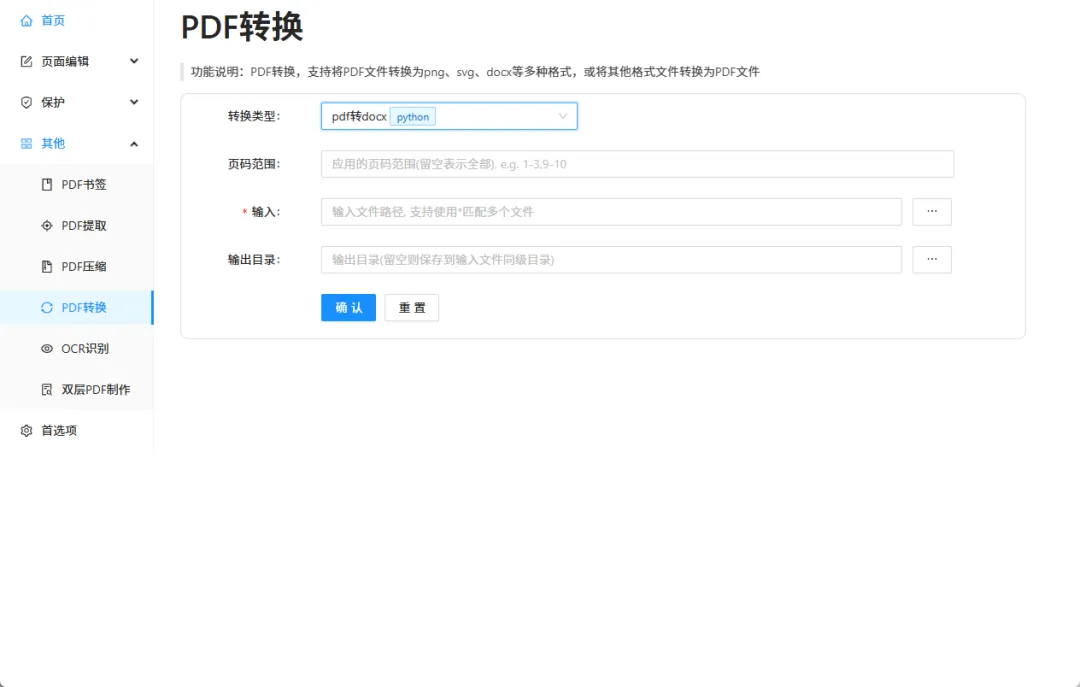Screen dimensions: 1080x687
Task: Click the 页码范围 field label
Action: point(254,164)
